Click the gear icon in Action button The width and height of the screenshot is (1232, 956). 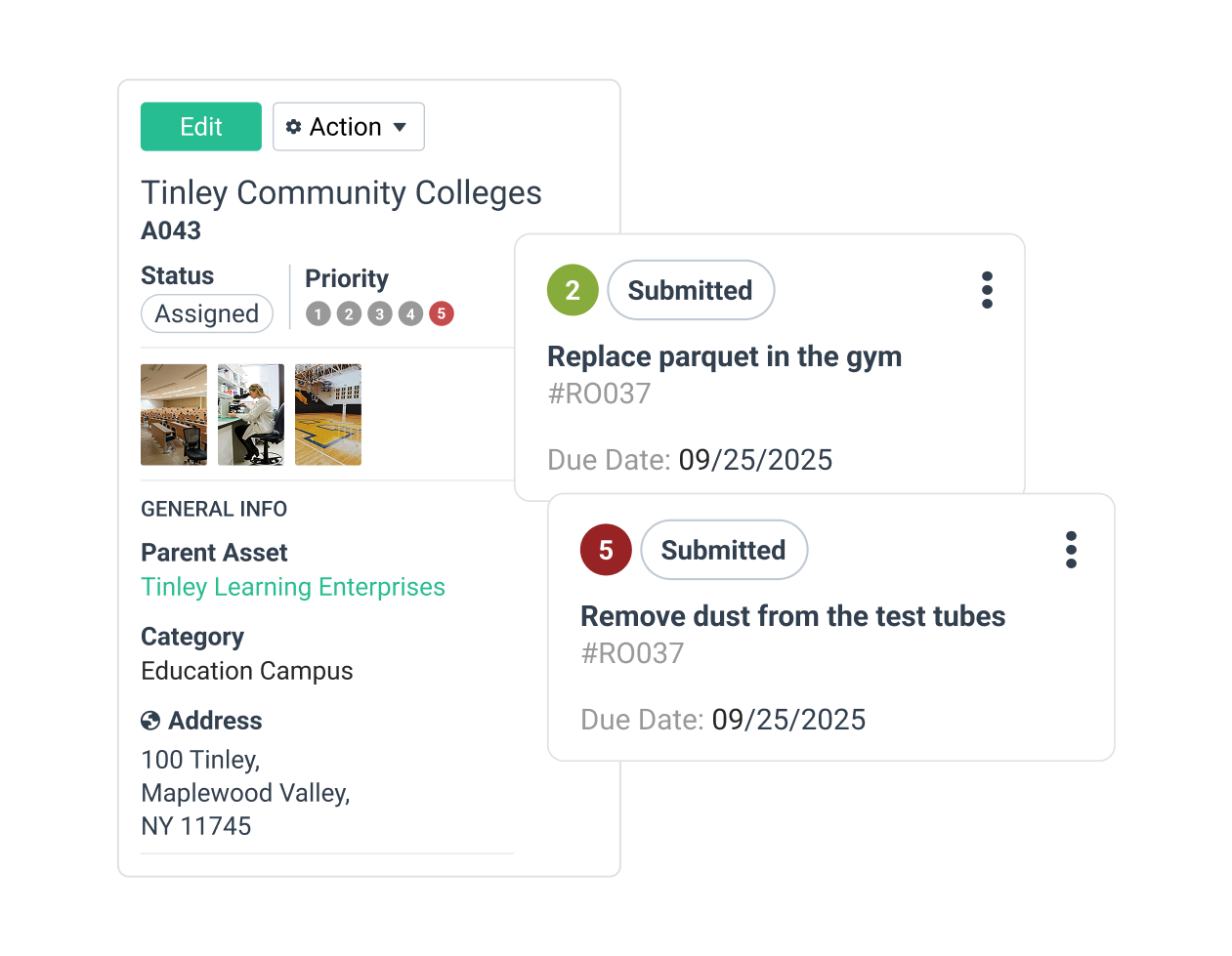(x=293, y=127)
